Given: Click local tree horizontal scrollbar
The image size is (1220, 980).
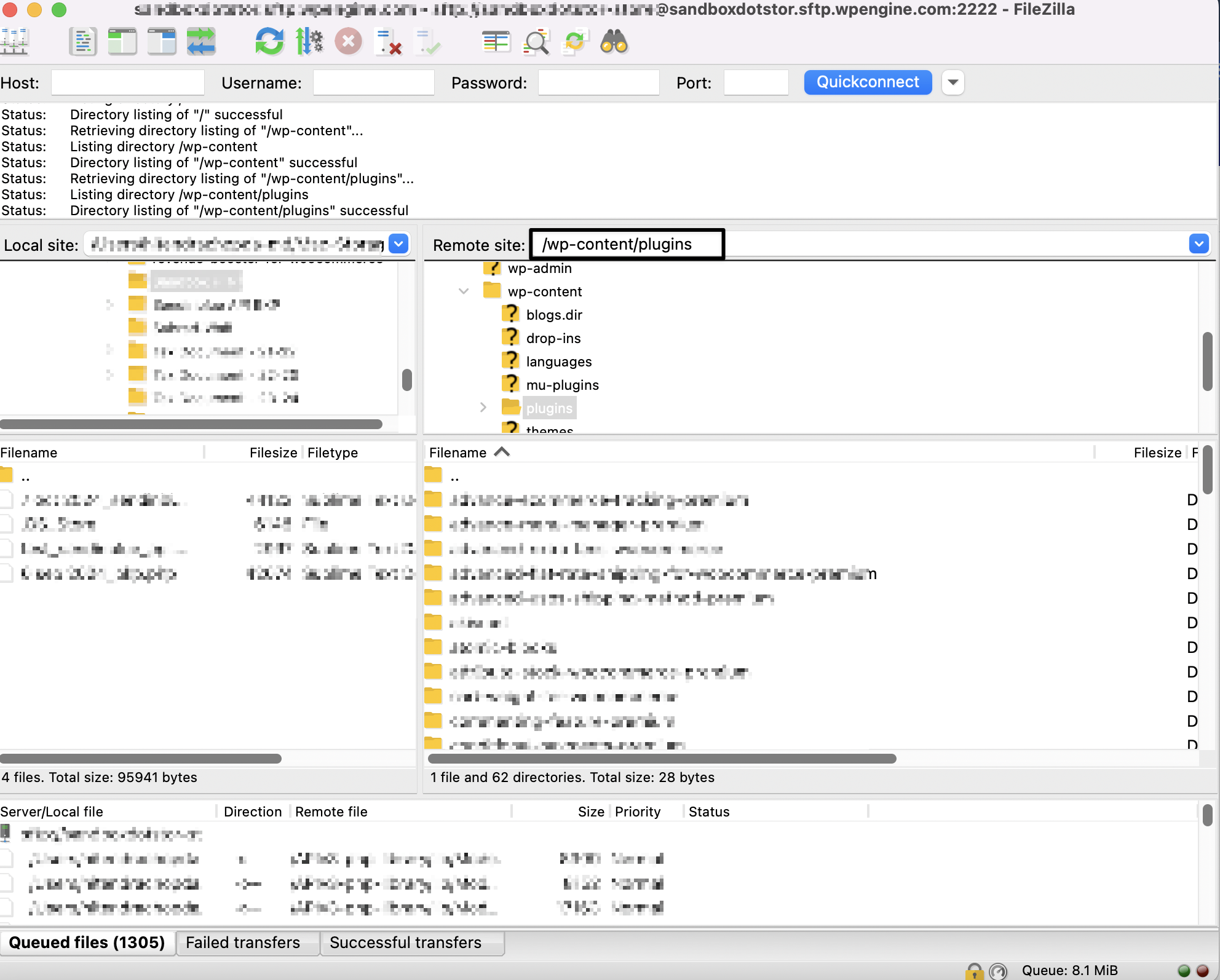Looking at the screenshot, I should coord(191,424).
